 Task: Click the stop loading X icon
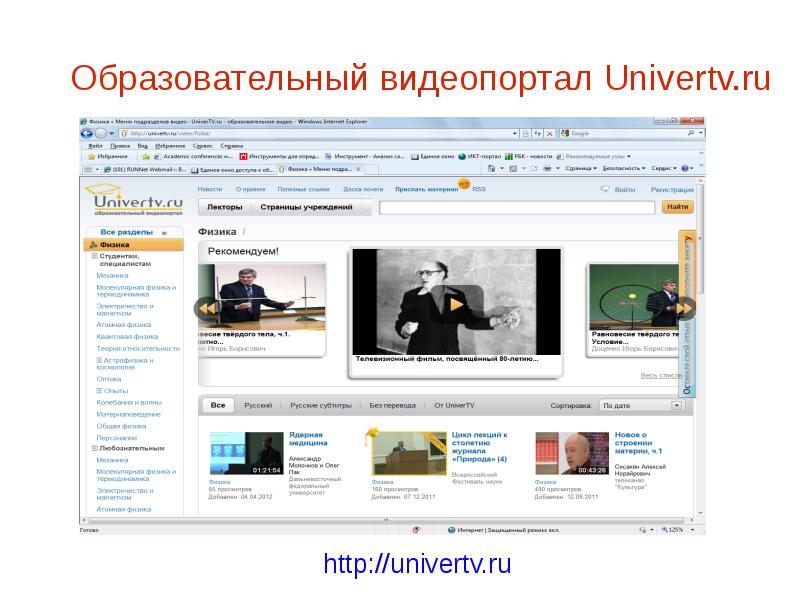pos(549,133)
